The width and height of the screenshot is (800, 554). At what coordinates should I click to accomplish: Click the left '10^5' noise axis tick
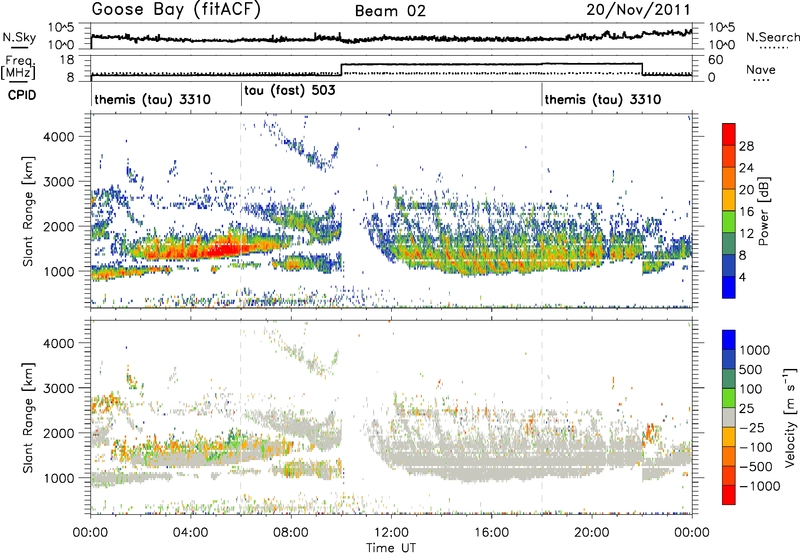pos(61,28)
